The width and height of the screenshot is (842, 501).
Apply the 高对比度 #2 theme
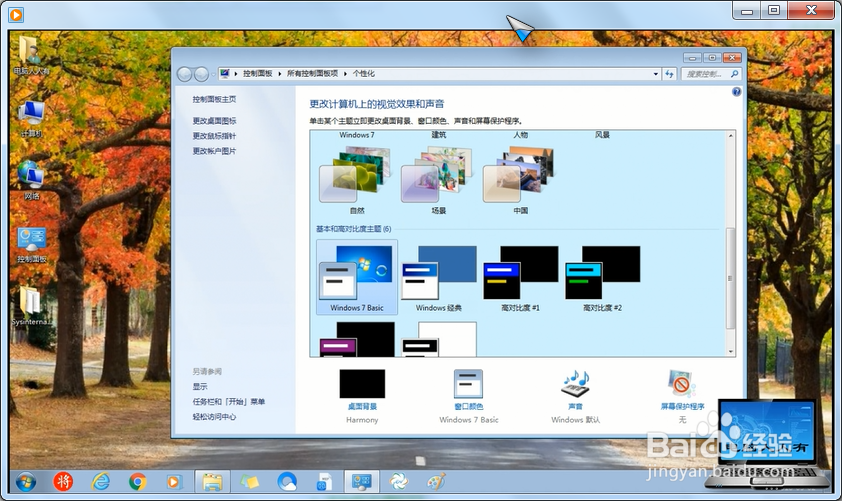tap(602, 278)
